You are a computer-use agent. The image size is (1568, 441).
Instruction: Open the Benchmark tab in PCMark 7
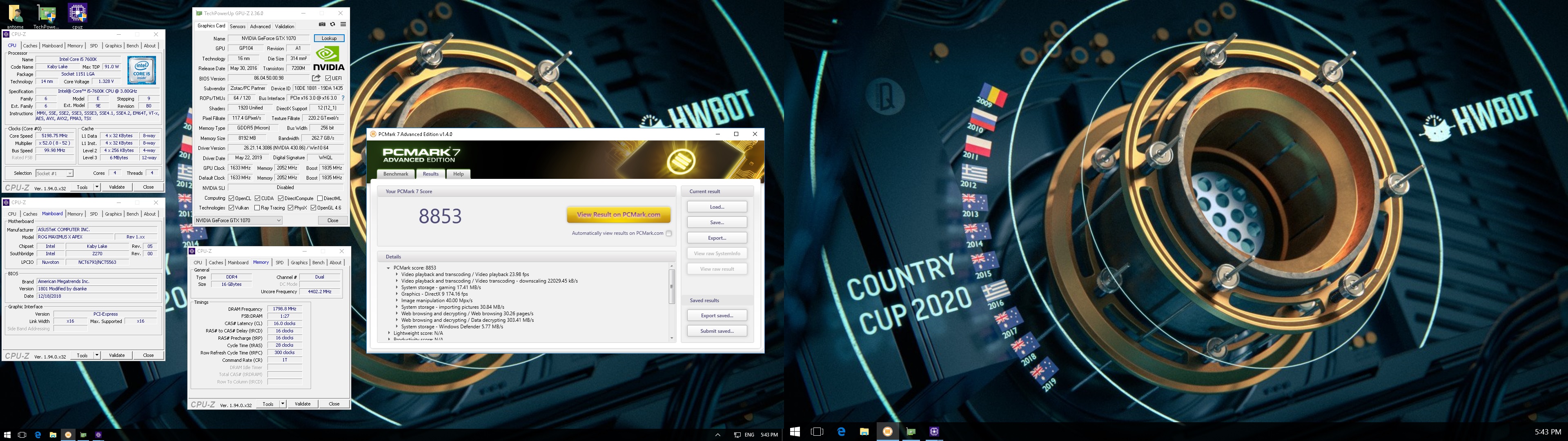click(x=396, y=174)
